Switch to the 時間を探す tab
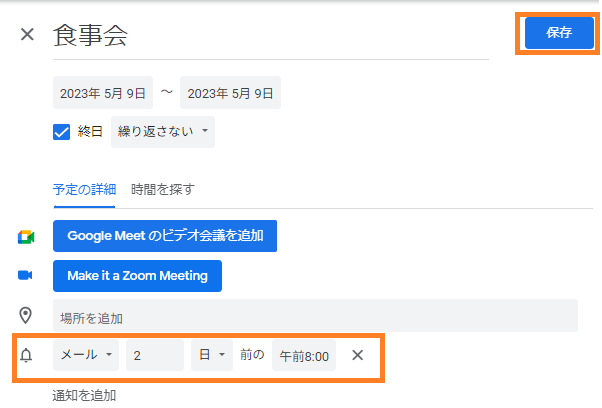This screenshot has width=602, height=408. [163, 189]
